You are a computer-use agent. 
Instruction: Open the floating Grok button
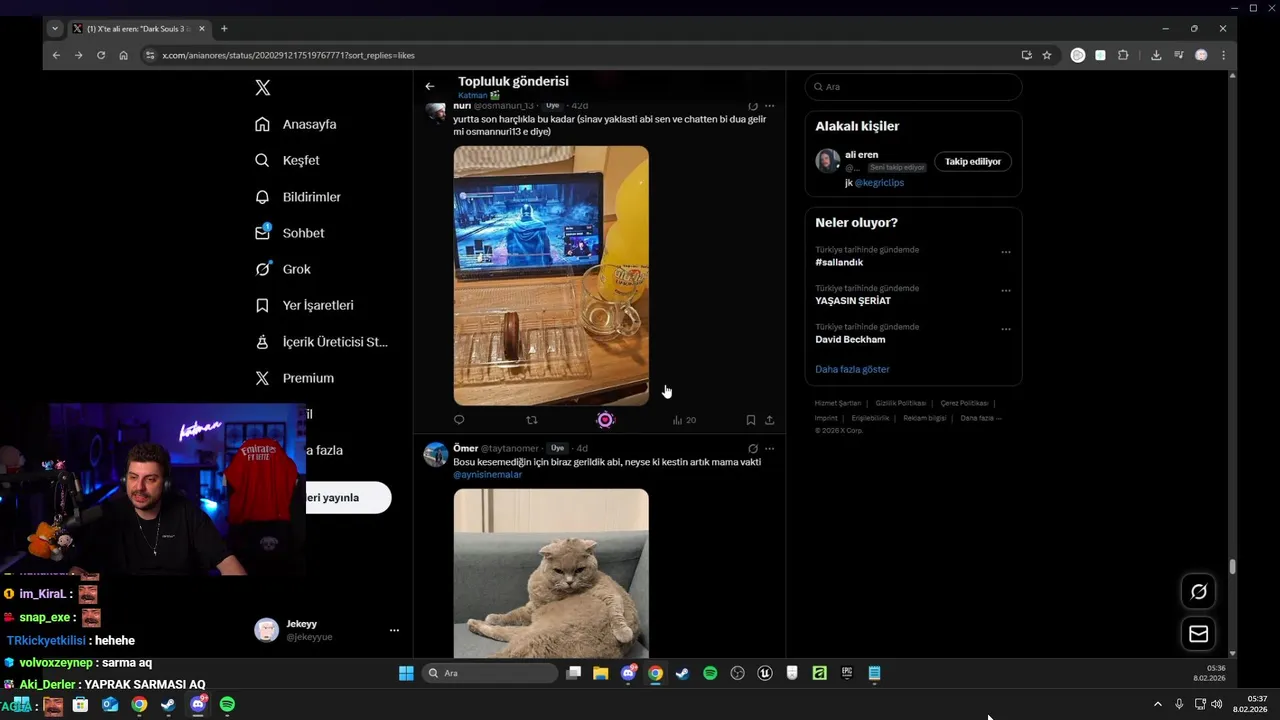click(x=1198, y=592)
